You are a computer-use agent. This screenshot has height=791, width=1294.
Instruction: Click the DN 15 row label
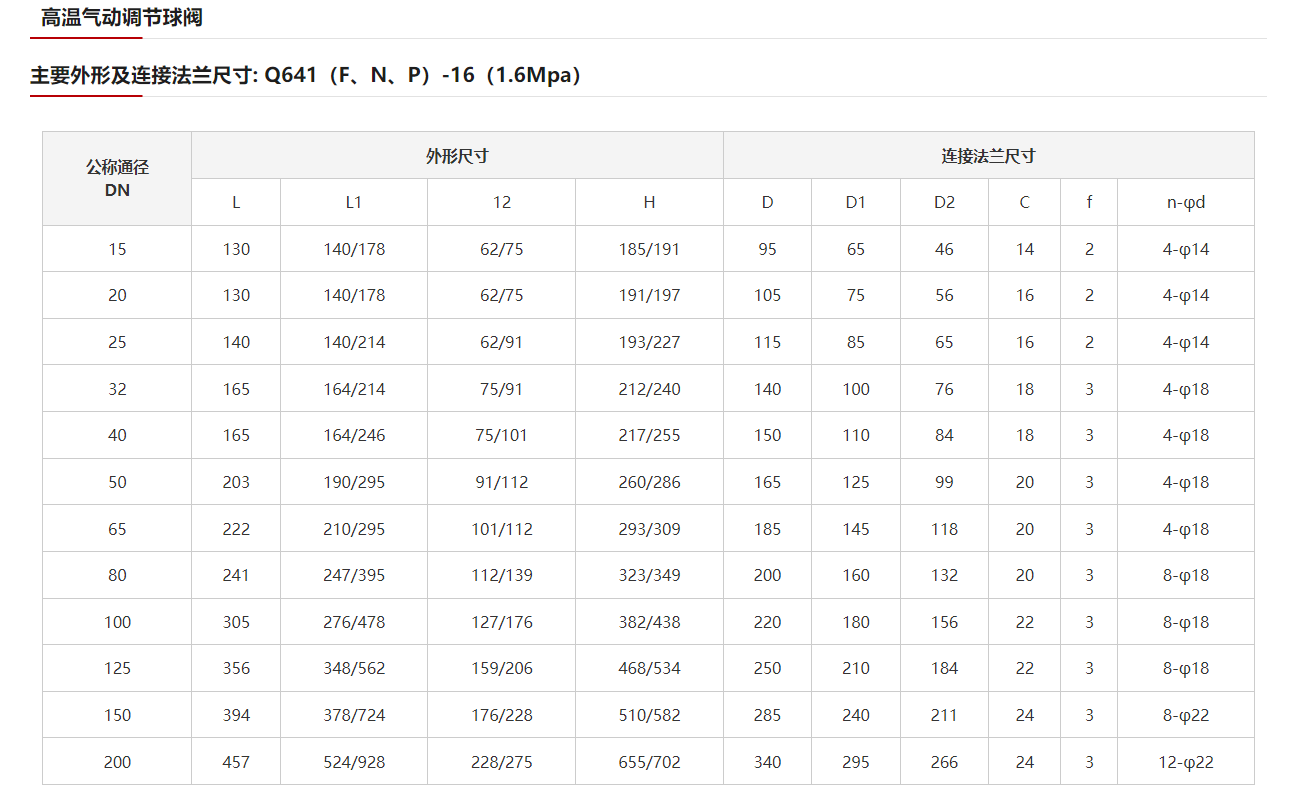click(x=117, y=249)
